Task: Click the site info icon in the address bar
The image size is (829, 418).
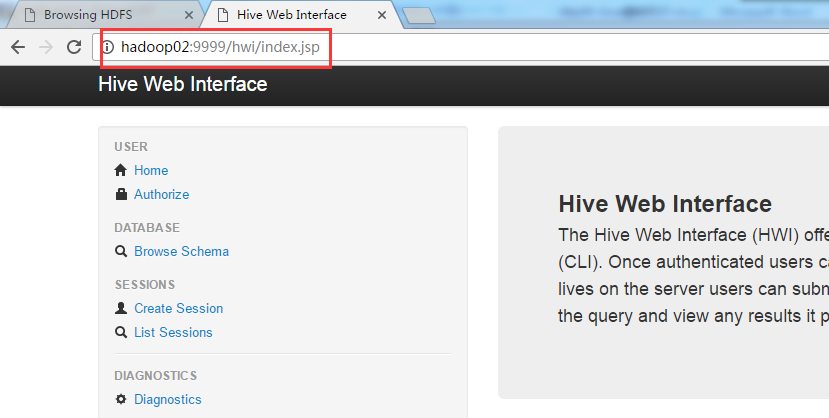Action: click(108, 47)
